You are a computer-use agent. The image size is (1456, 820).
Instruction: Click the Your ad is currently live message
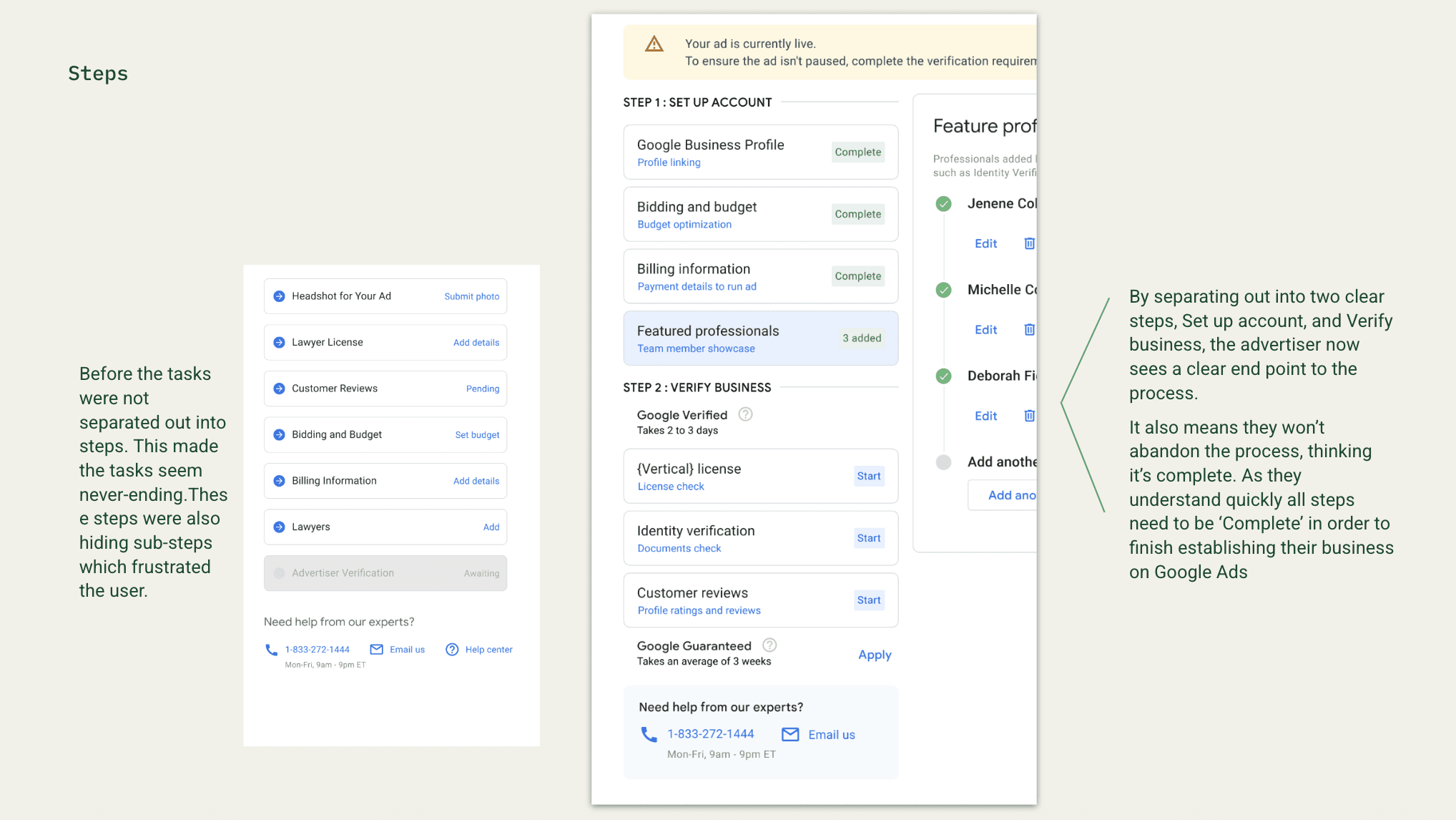pos(750,44)
